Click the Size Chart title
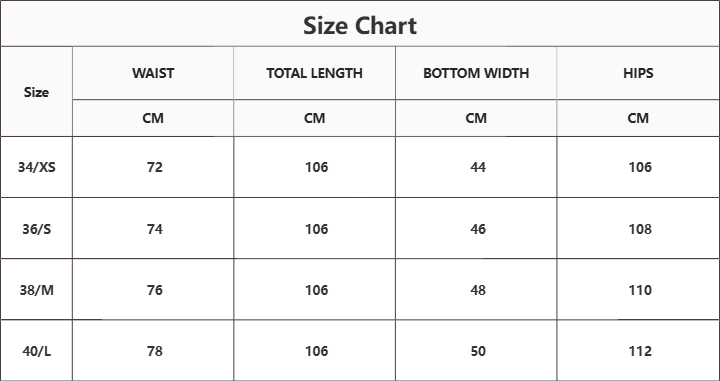 tap(360, 25)
